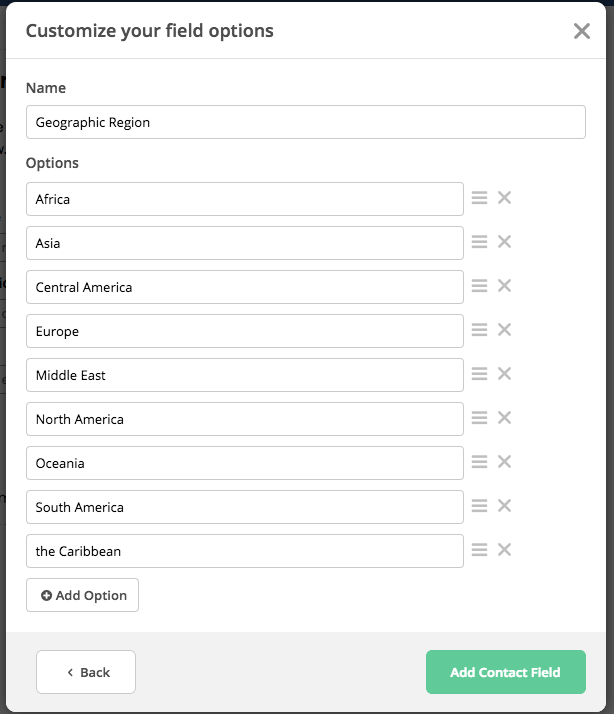Delete the Asia option
Screen dimensions: 614x714
[x=504, y=242]
